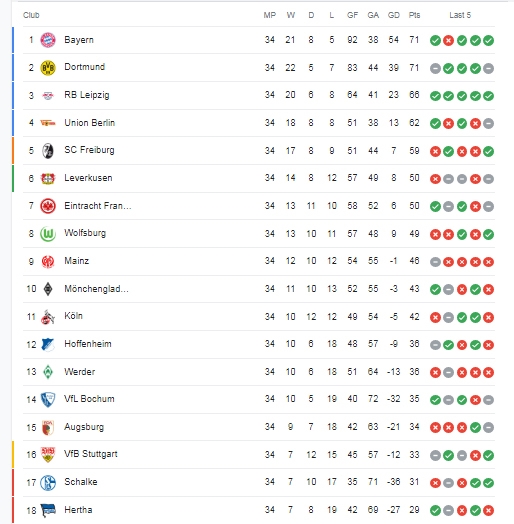Click the GD column header
Screen dimensions: 514x524
pos(393,15)
